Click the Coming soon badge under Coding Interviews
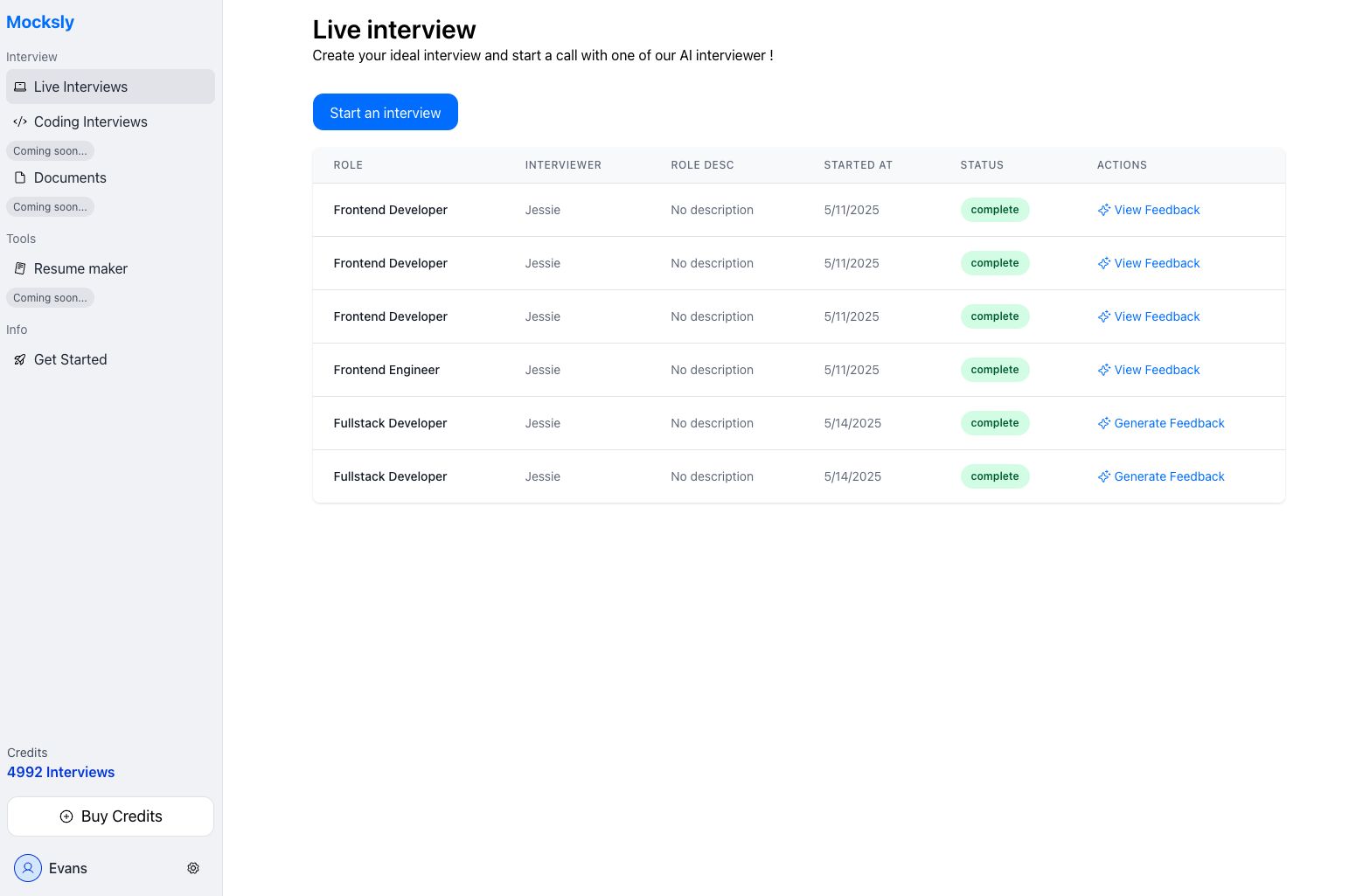This screenshot has height=896, width=1370. pos(50,151)
